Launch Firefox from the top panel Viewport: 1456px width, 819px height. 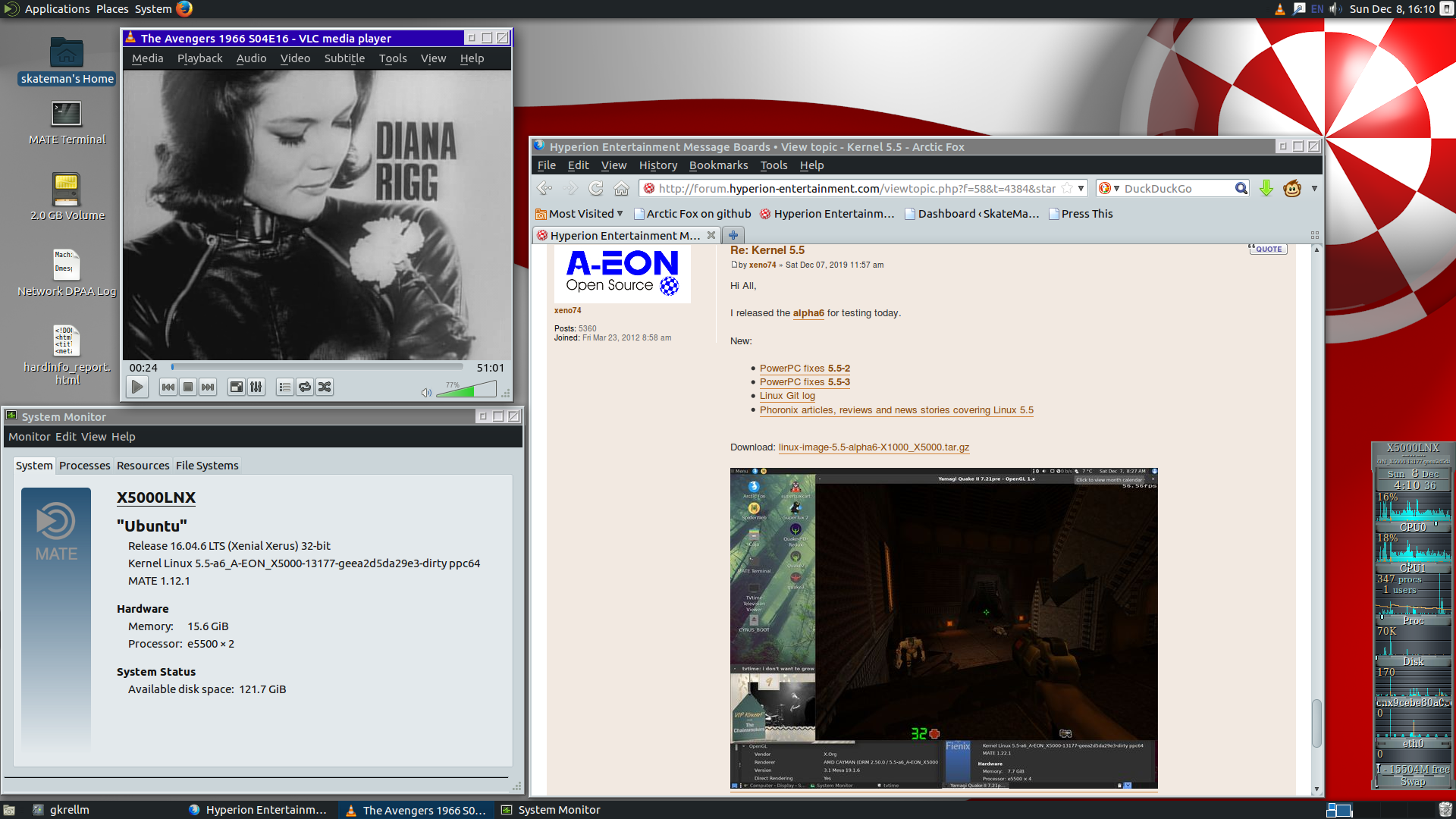click(184, 9)
